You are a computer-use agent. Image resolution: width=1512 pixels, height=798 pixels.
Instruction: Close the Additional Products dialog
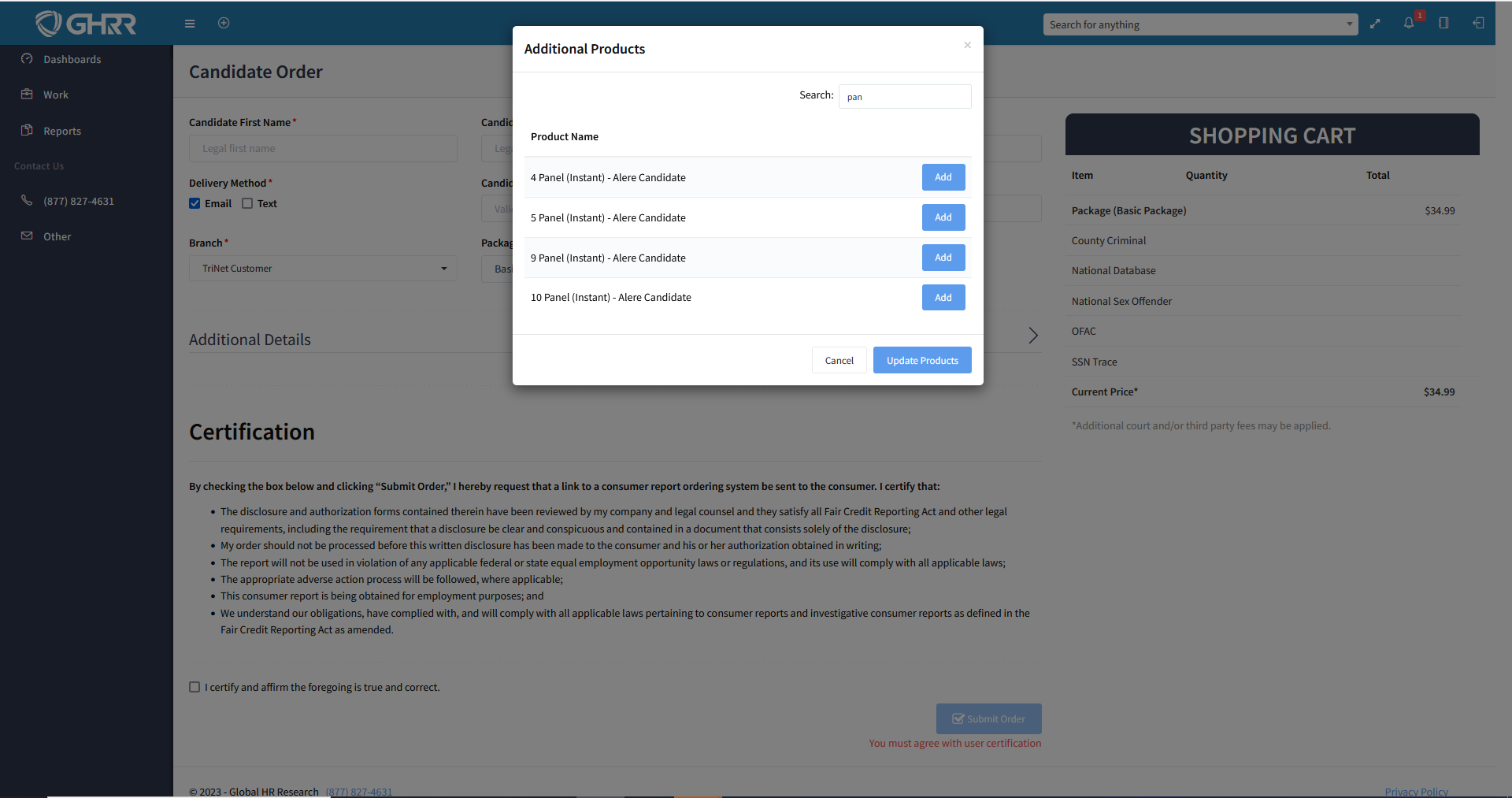[967, 45]
